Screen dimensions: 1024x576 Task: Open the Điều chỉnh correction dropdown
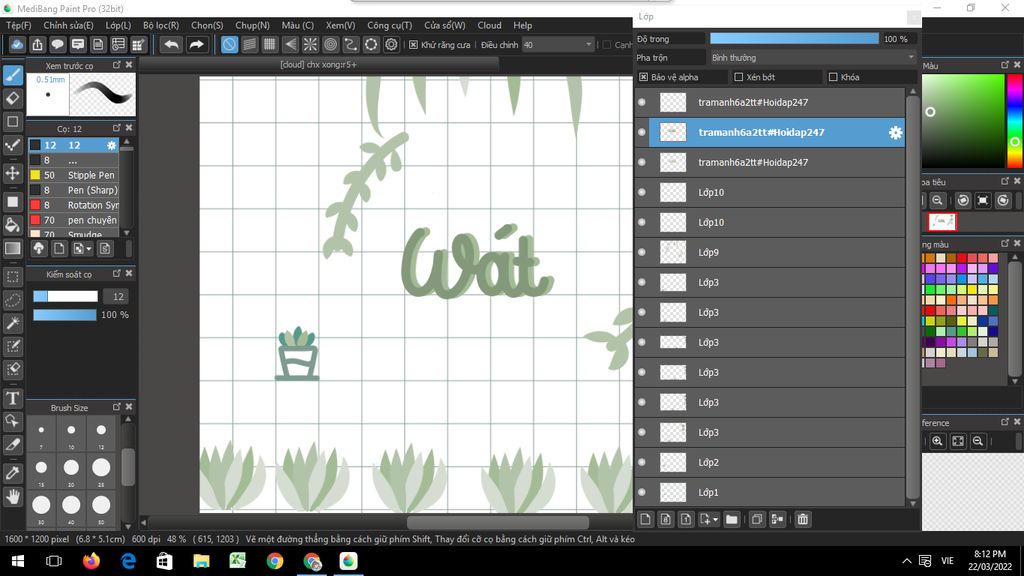(x=557, y=44)
